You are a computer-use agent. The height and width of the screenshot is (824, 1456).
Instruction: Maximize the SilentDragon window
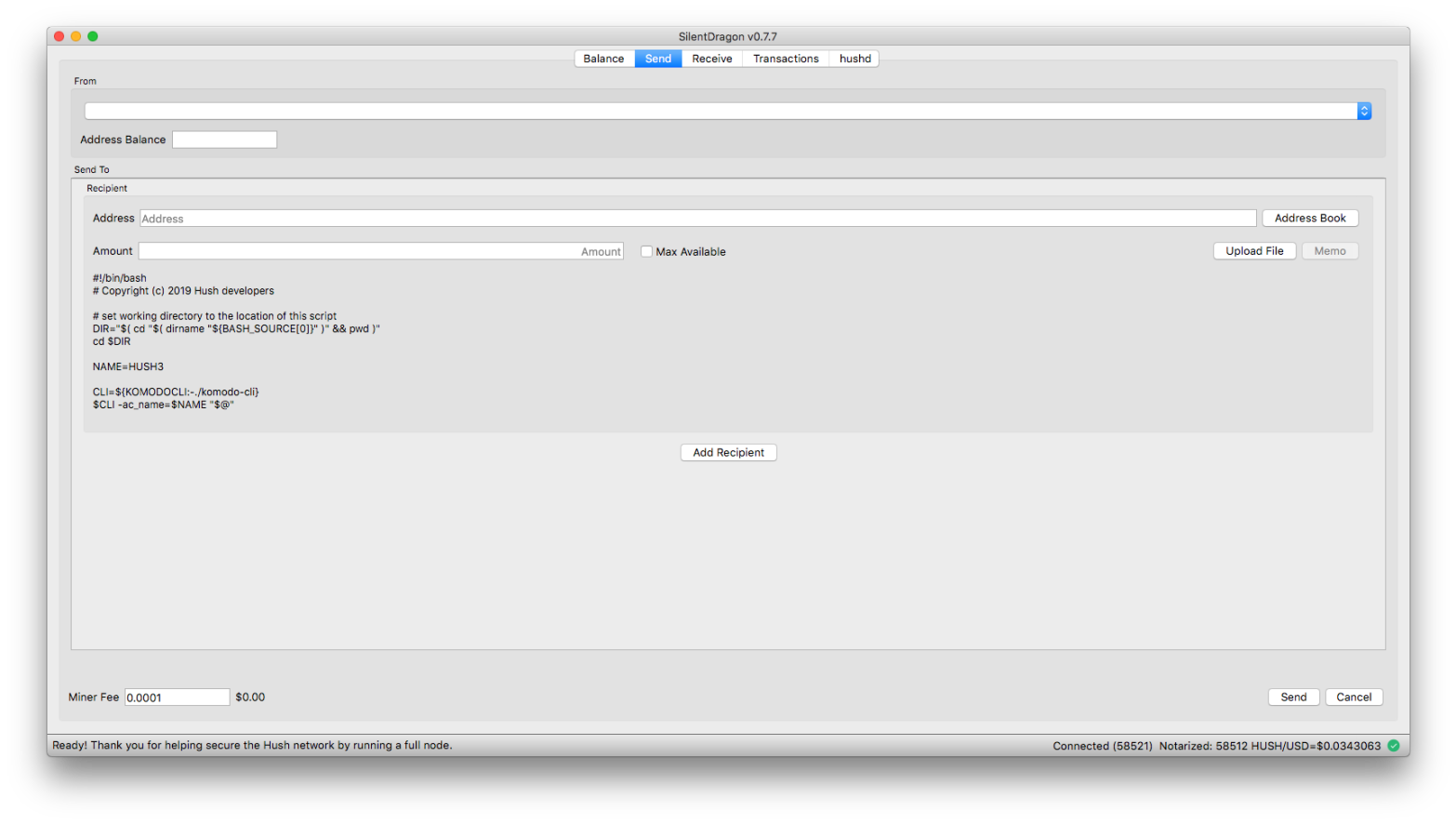pyautogui.click(x=93, y=36)
